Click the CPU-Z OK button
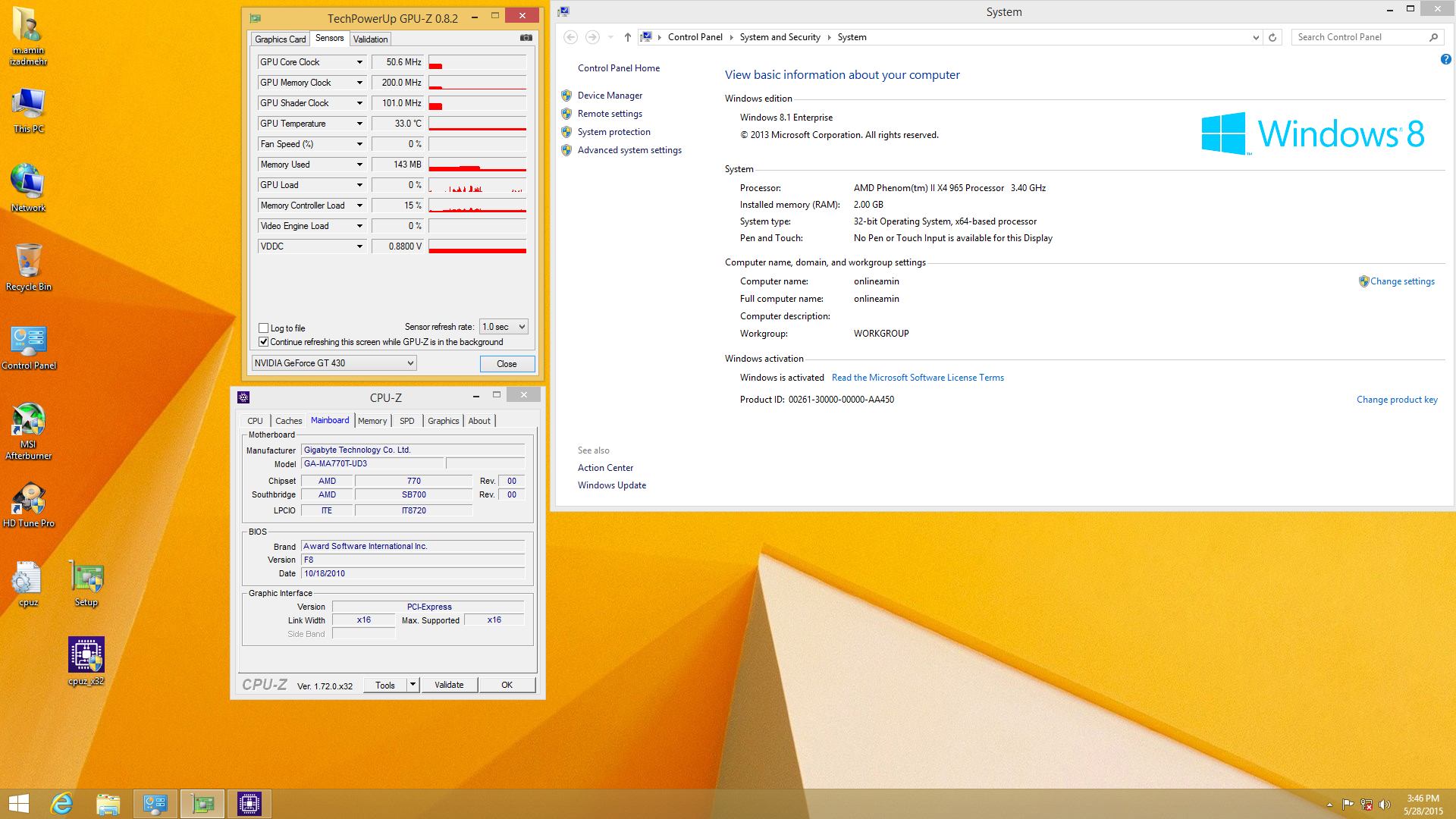This screenshot has height=819, width=1456. tap(507, 685)
